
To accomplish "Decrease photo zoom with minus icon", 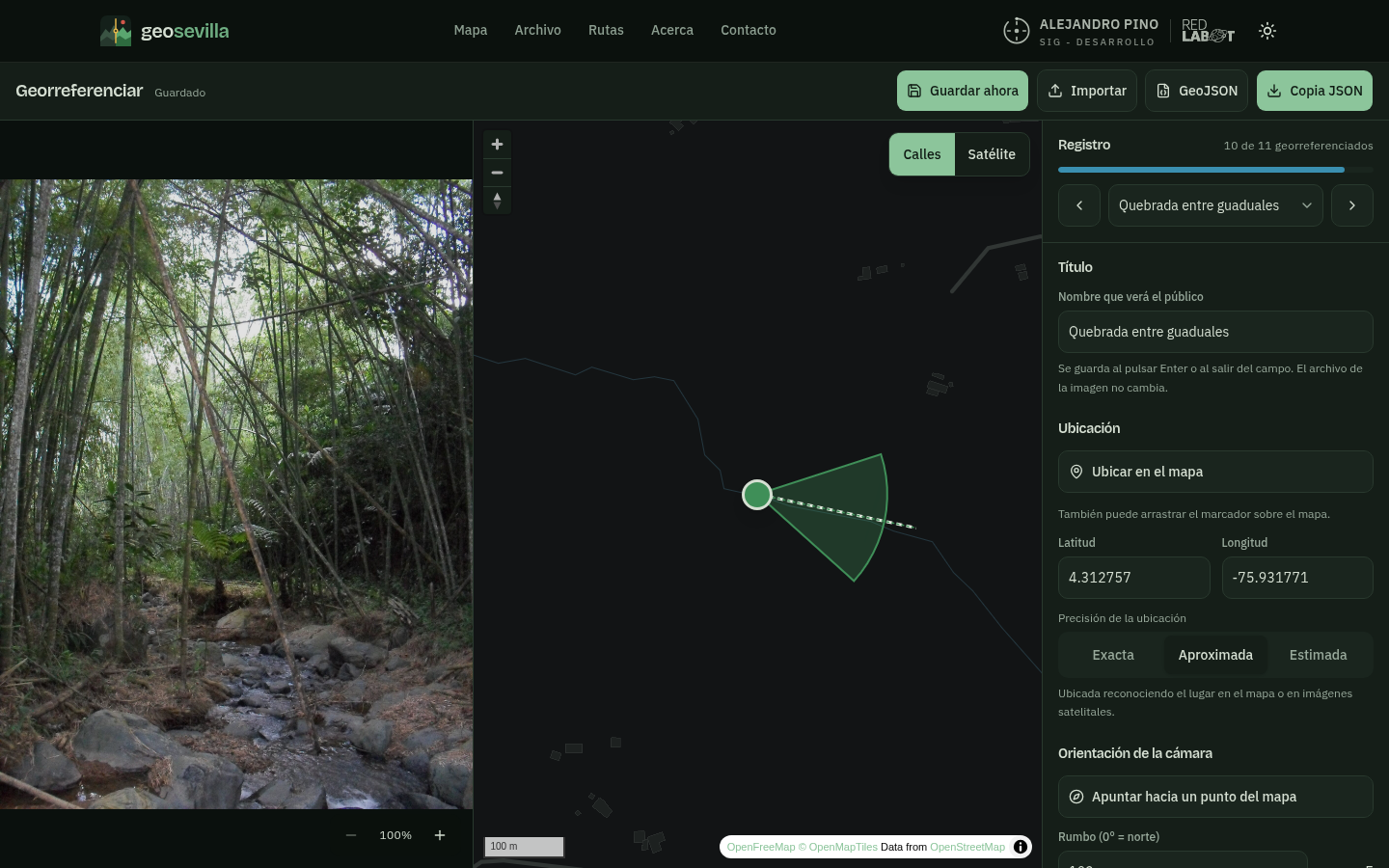I will pyautogui.click(x=351, y=835).
